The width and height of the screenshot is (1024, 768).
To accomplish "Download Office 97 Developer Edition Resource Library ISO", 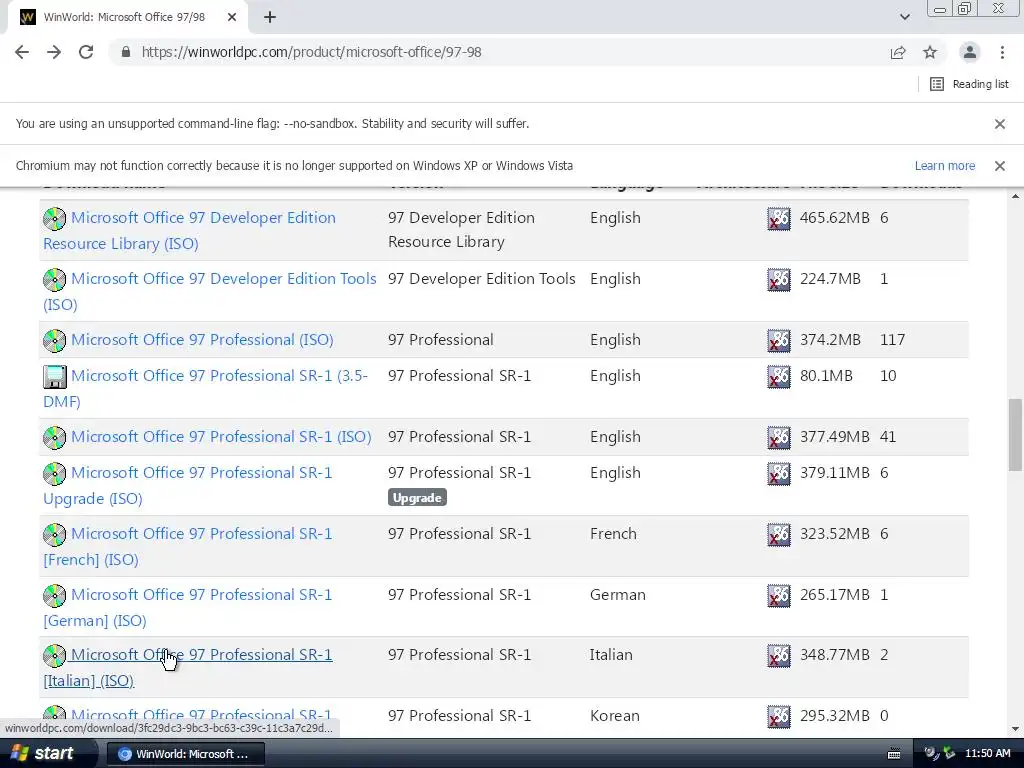I will click(x=189, y=231).
